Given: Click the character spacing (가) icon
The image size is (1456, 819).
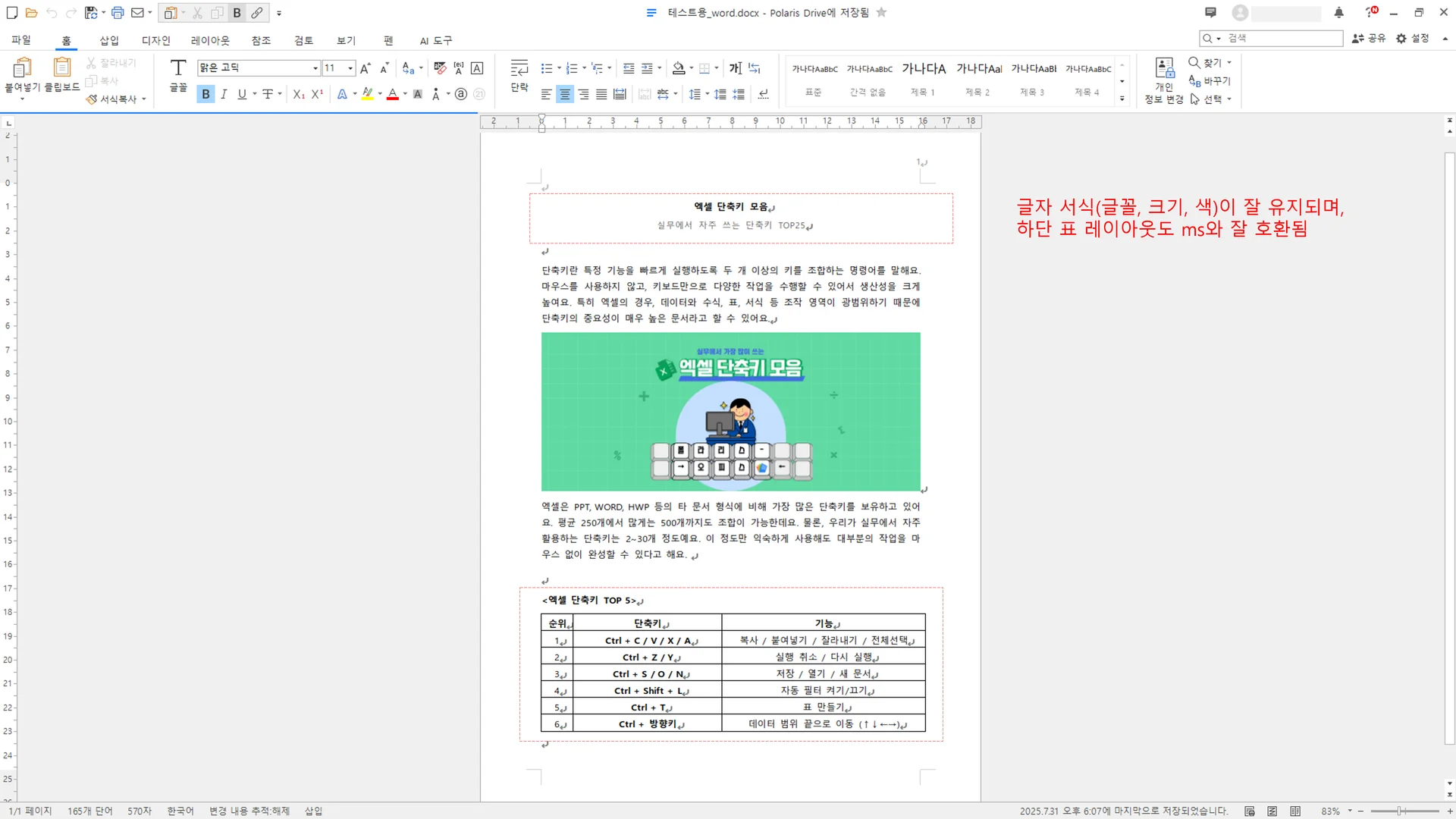Looking at the screenshot, I should (x=734, y=68).
